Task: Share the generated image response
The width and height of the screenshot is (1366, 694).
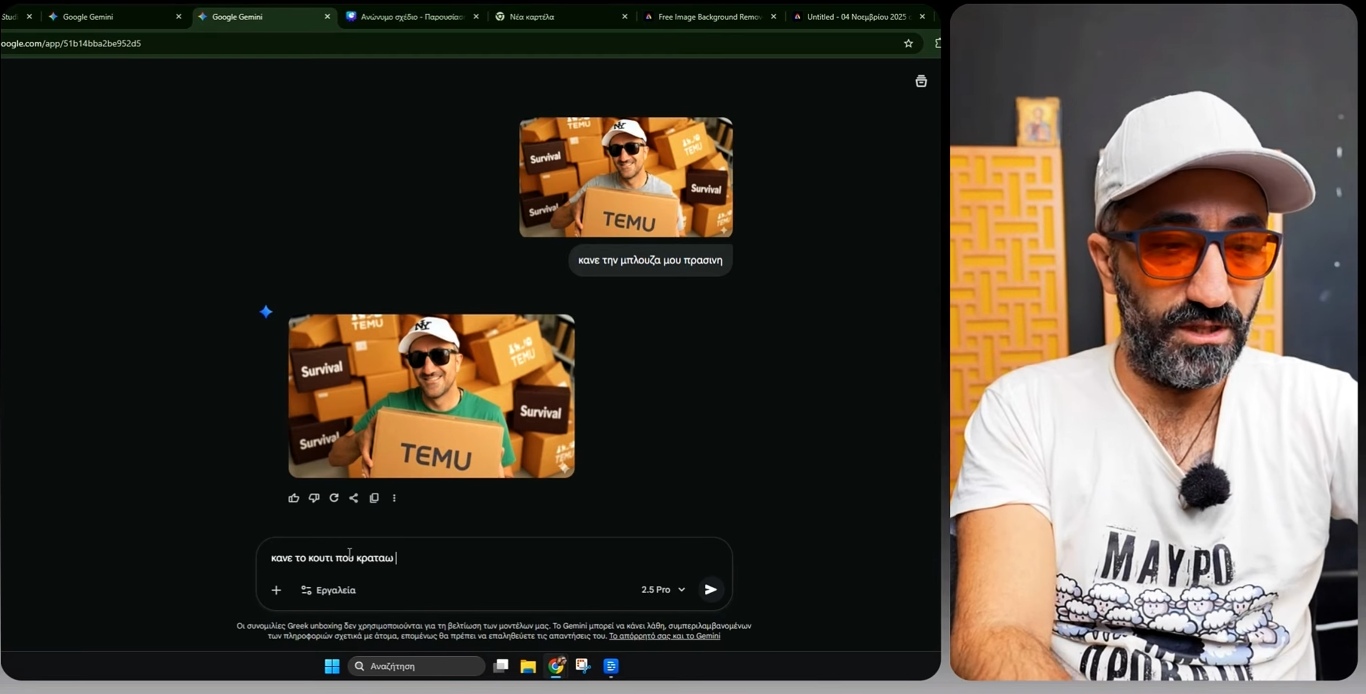Action: [x=354, y=498]
